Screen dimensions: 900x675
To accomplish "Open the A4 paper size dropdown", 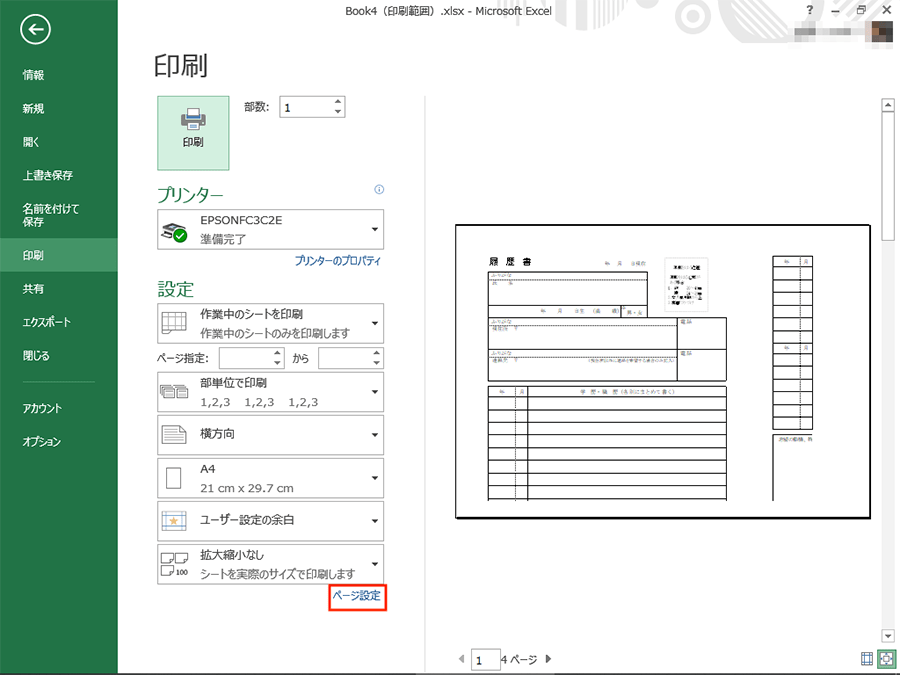I will pos(270,478).
